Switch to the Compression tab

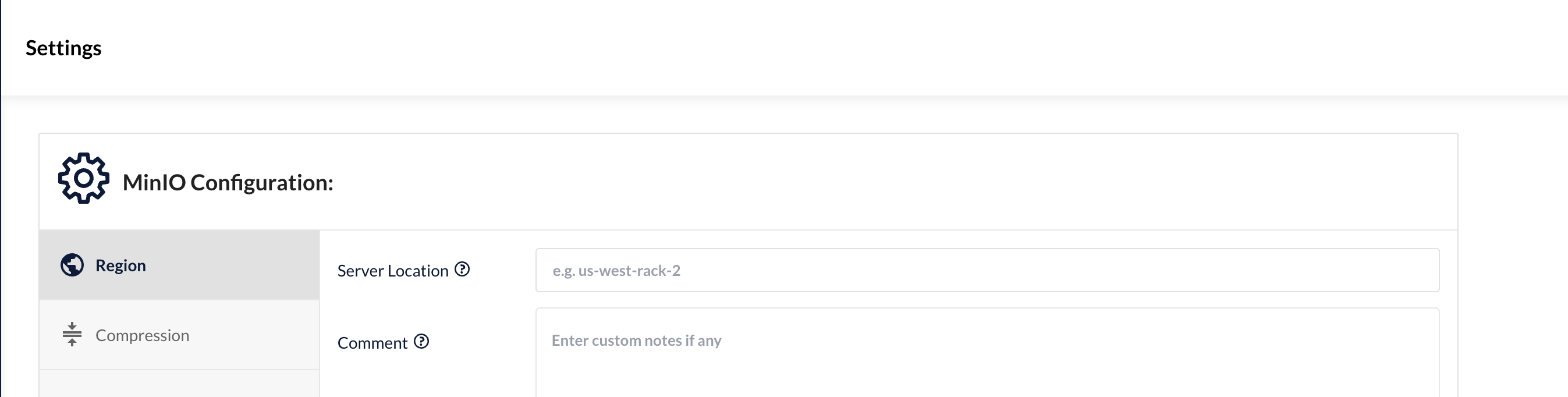click(179, 335)
